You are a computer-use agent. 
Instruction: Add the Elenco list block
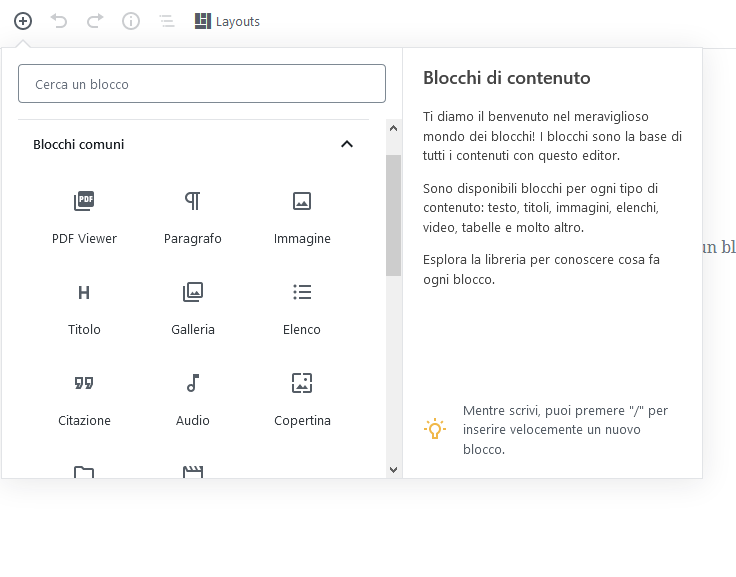click(x=302, y=305)
